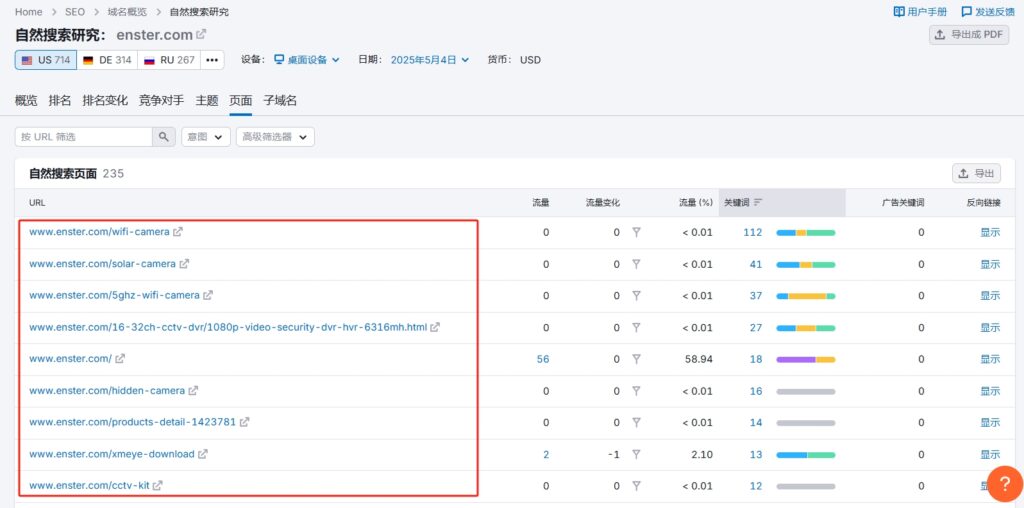
Task: Open 高级筛选器 advanced filters dropdown
Action: [x=275, y=137]
